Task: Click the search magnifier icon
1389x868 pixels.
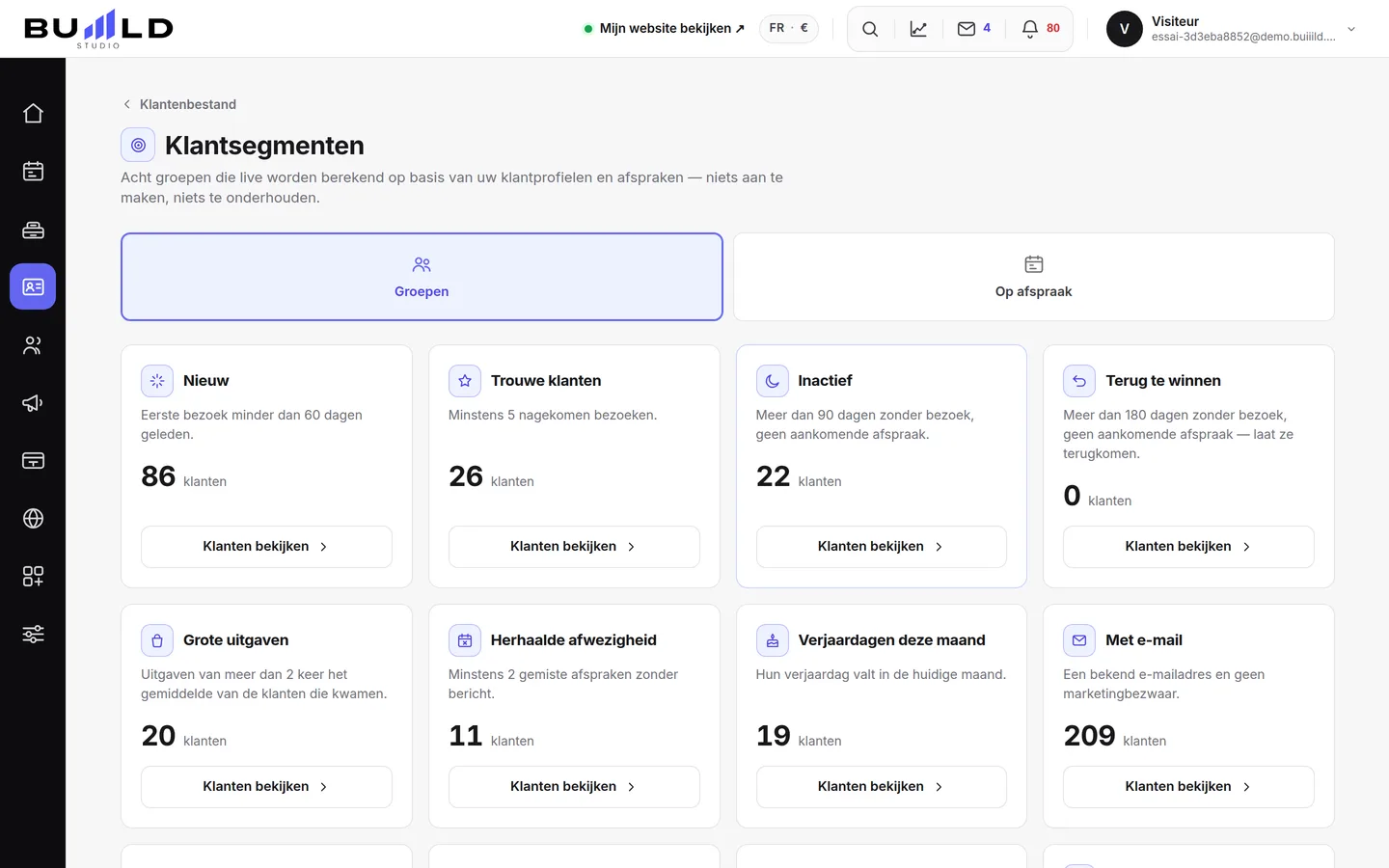Action: 870,29
